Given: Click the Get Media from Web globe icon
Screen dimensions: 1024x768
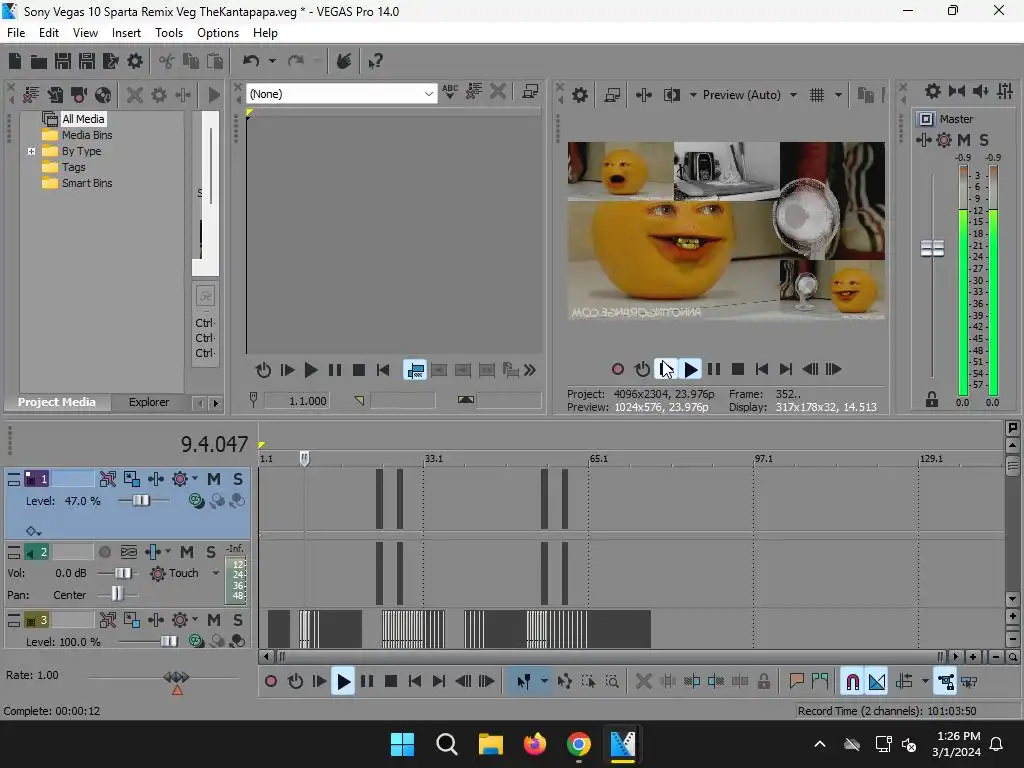Looking at the screenshot, I should (x=103, y=95).
